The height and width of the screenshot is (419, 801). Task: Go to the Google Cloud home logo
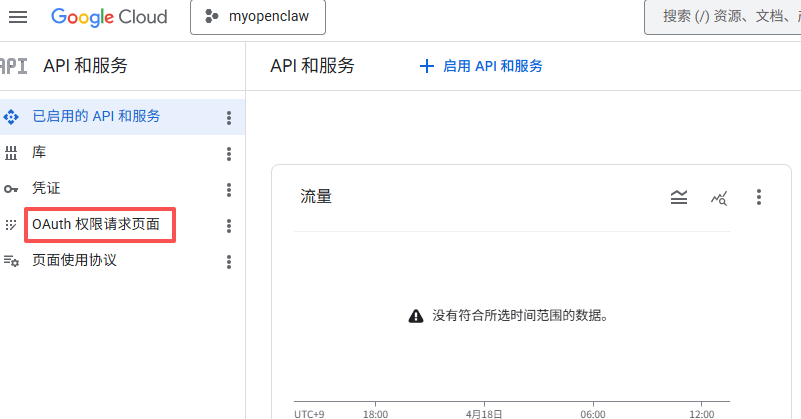click(x=109, y=17)
